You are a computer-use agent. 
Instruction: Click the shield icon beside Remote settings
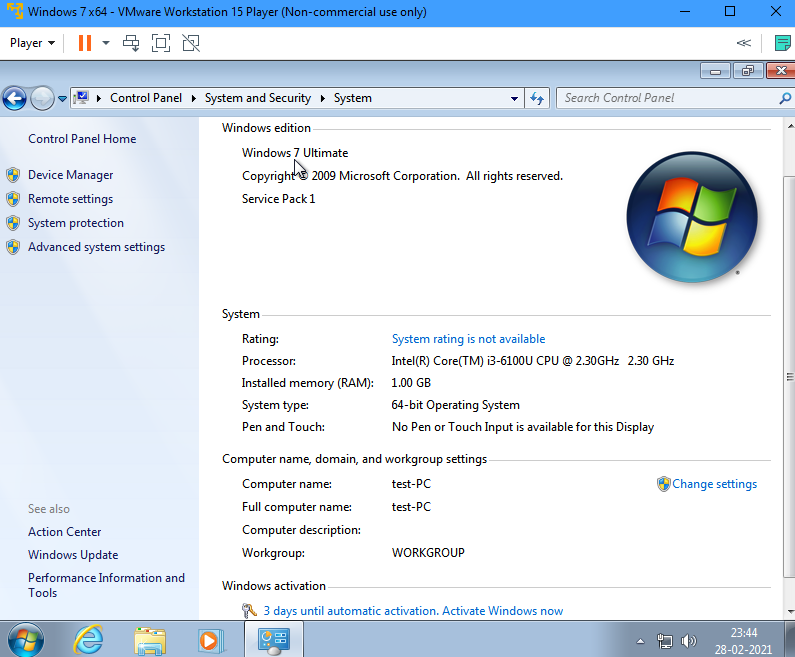[x=13, y=199]
